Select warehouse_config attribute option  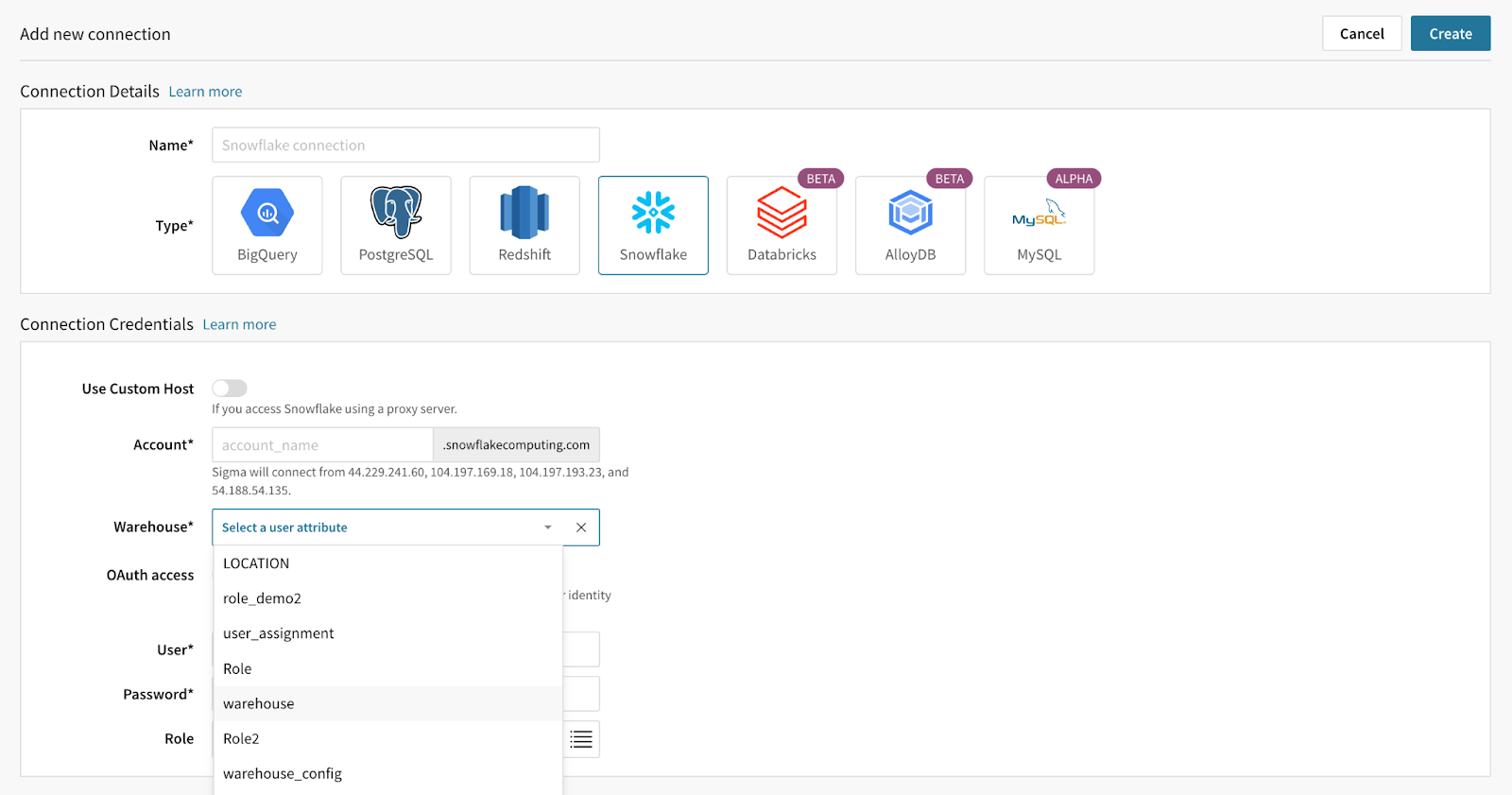[388, 773]
